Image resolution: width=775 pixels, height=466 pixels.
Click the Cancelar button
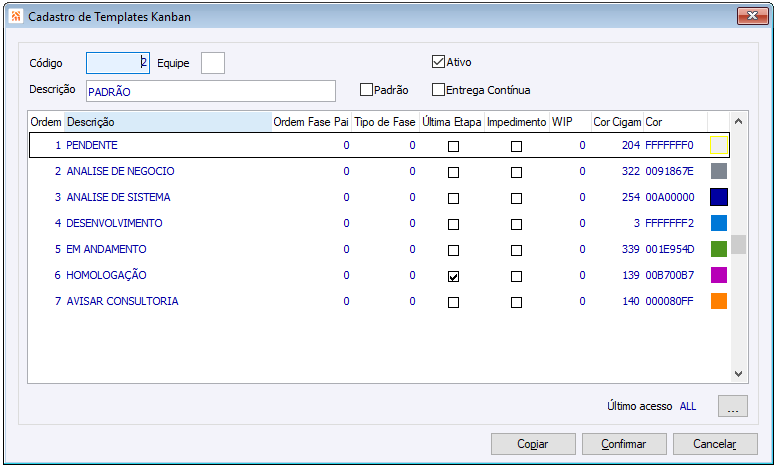[x=715, y=444]
